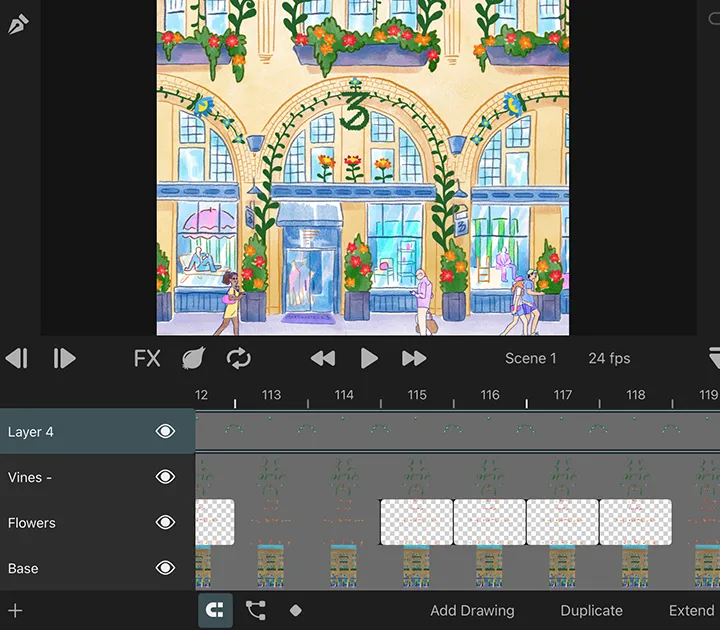Click the fast forward button
Image resolution: width=720 pixels, height=630 pixels.
tap(414, 358)
